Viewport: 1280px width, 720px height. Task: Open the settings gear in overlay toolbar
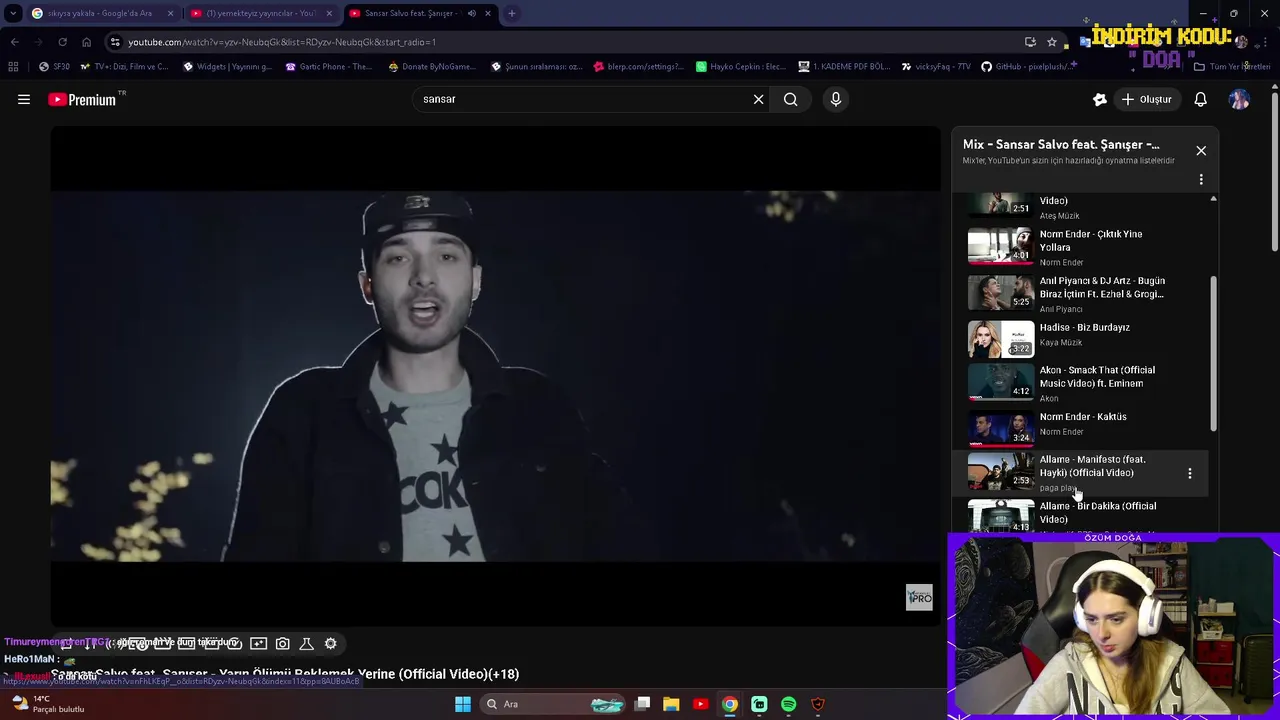click(x=331, y=644)
